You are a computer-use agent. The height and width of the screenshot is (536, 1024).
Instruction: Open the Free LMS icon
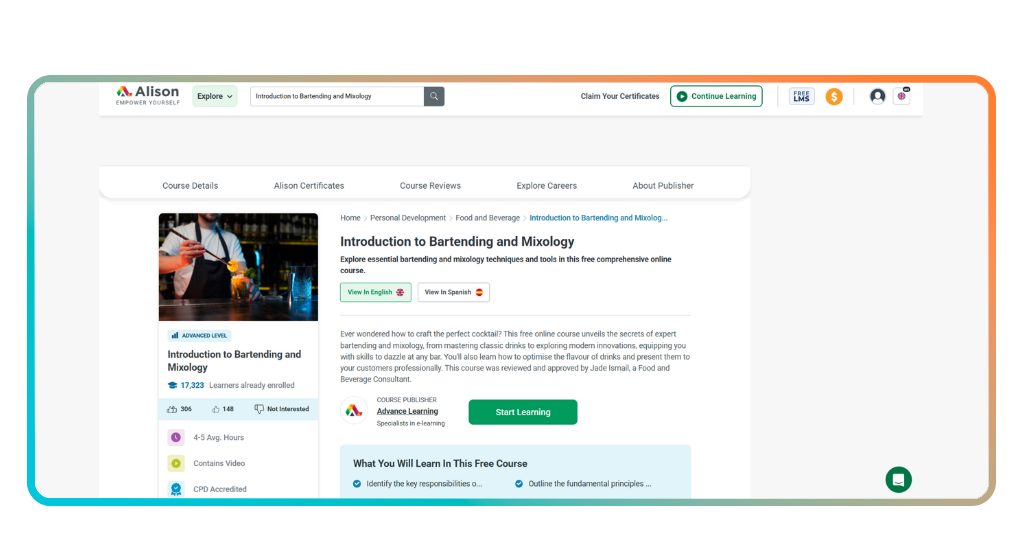point(801,96)
